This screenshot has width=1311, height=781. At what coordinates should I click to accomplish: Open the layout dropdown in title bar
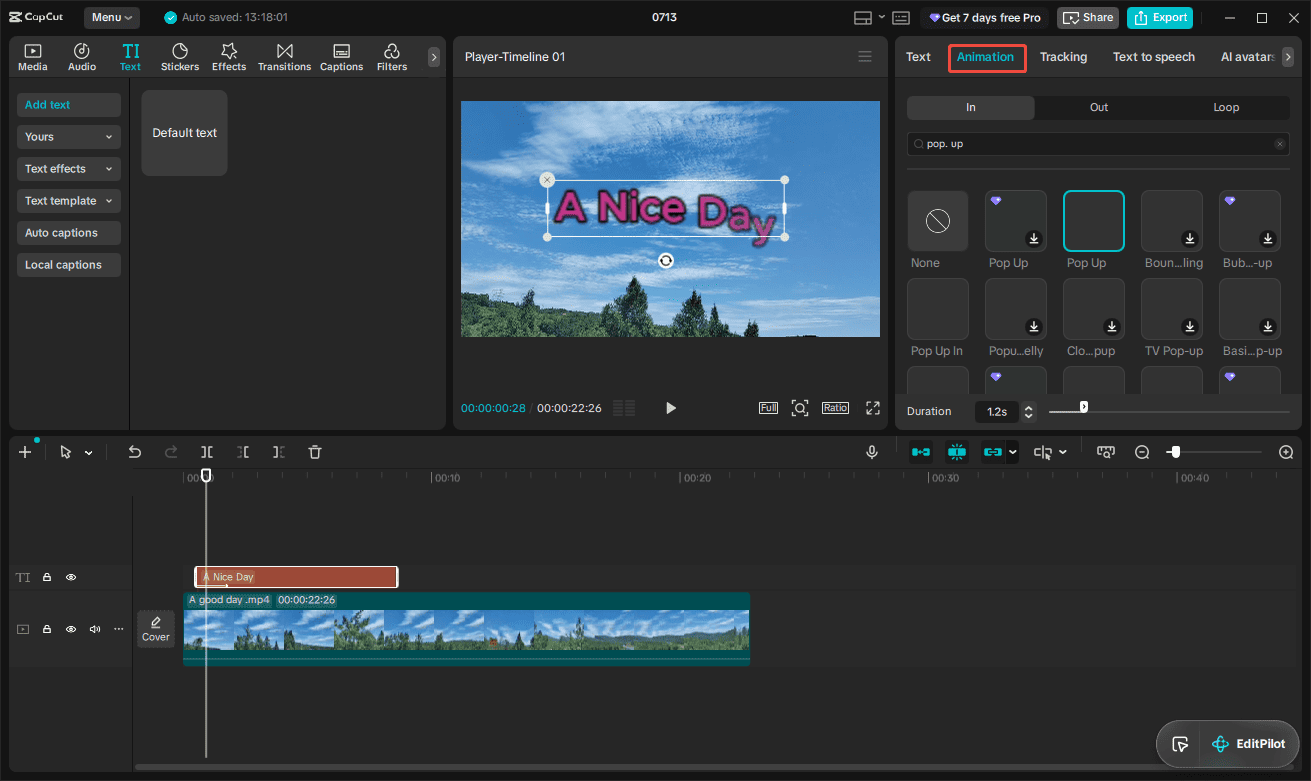point(881,17)
